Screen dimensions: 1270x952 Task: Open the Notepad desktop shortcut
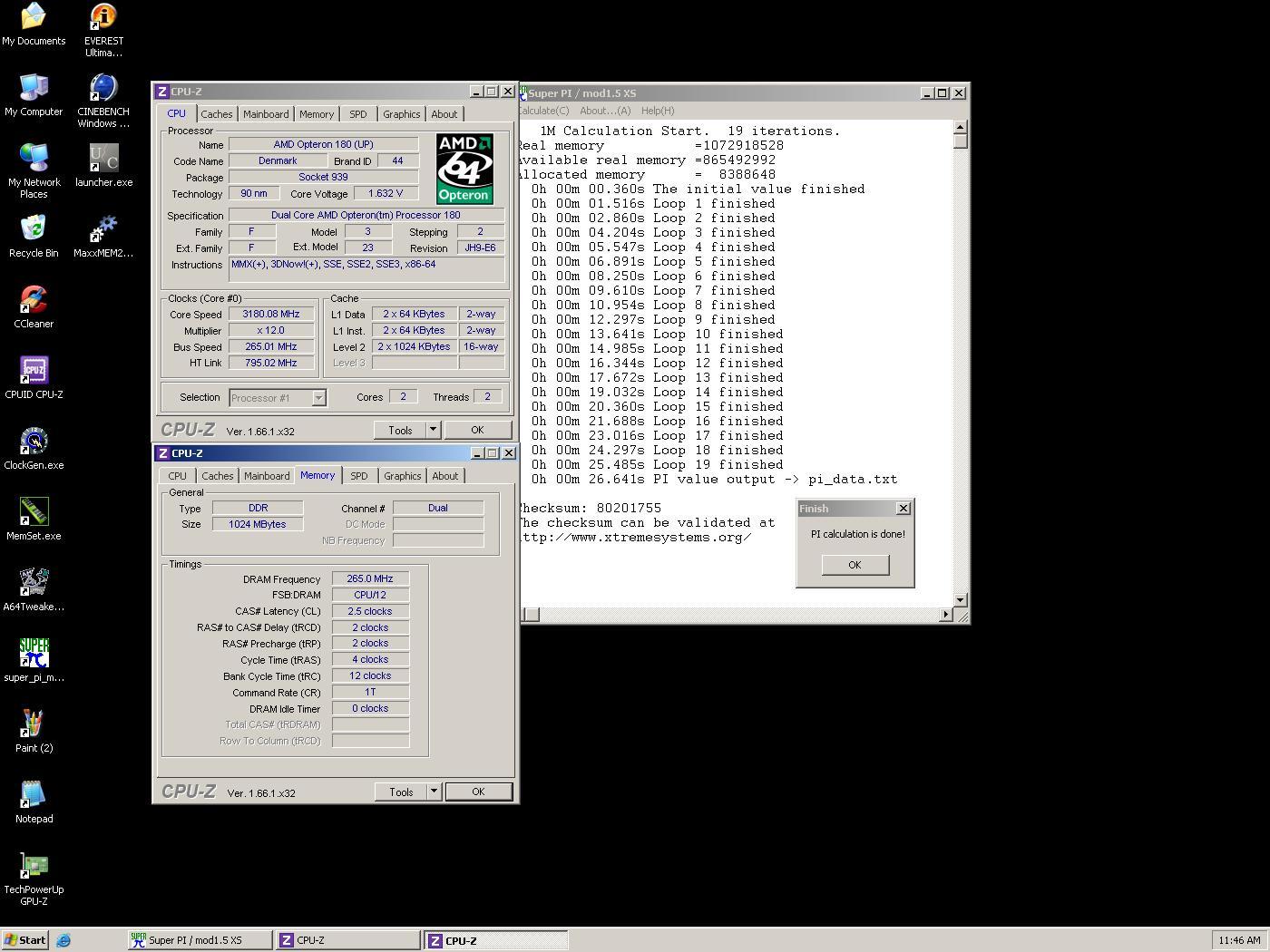tap(34, 802)
